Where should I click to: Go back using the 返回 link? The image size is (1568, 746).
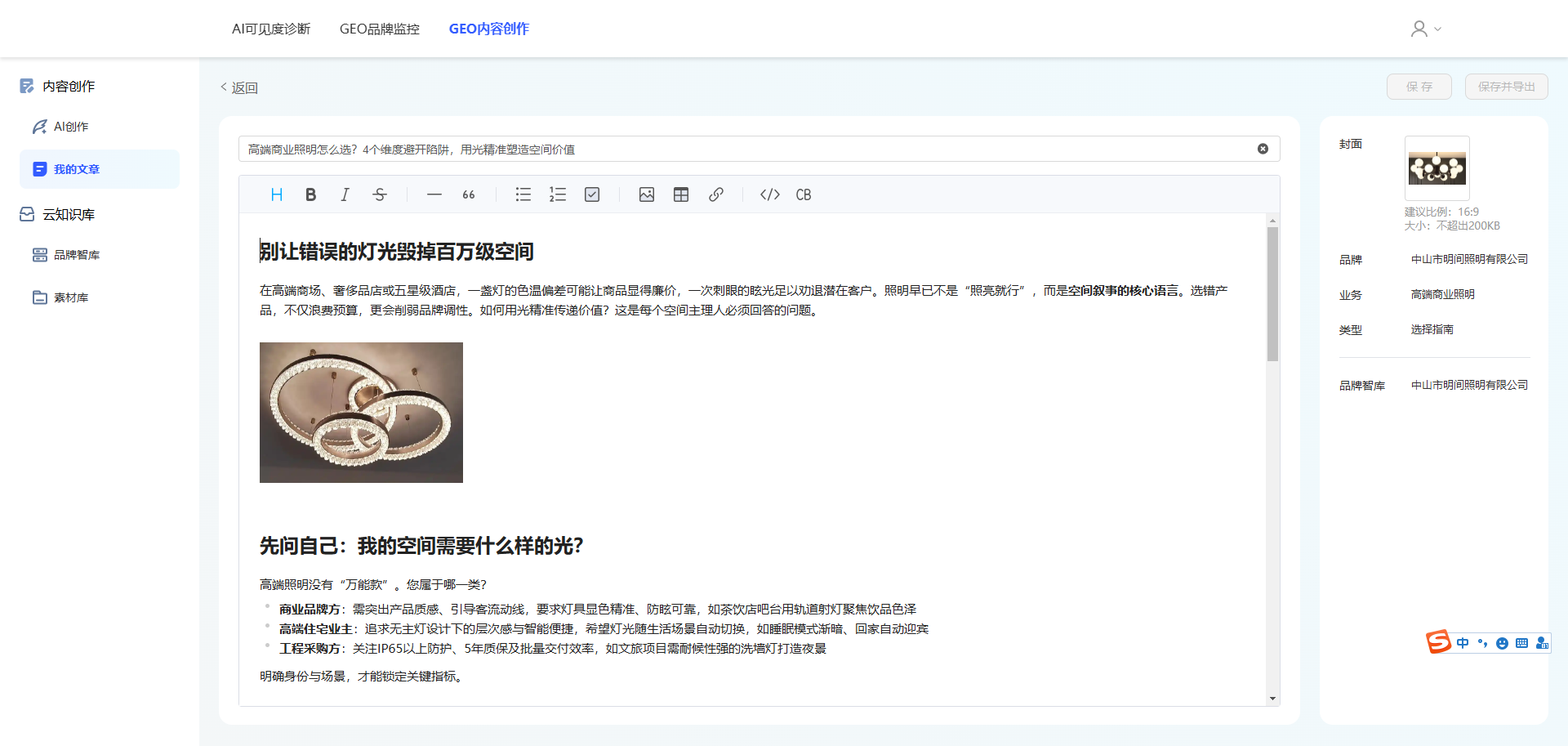(x=239, y=87)
